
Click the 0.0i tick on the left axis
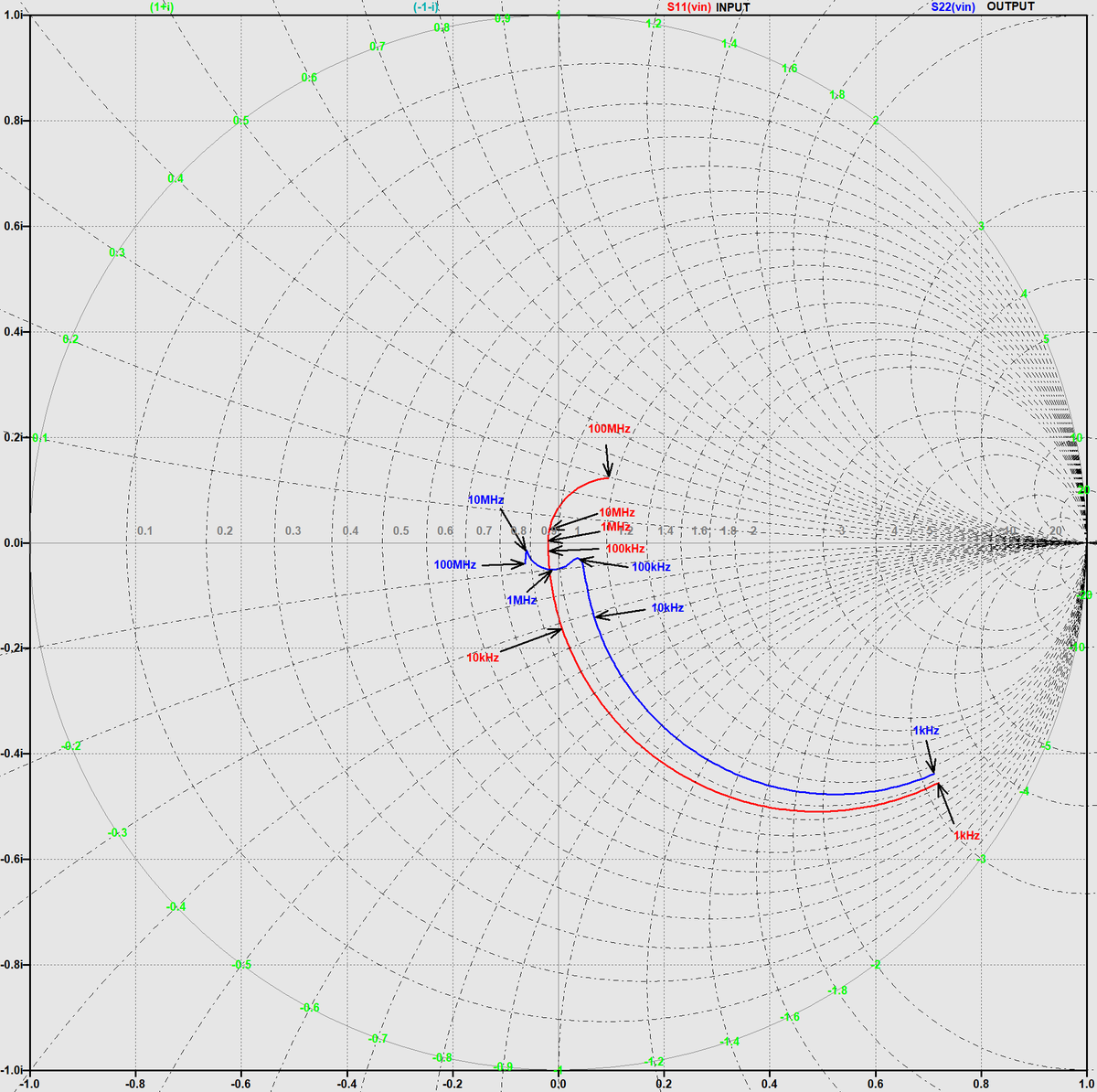tap(12, 543)
